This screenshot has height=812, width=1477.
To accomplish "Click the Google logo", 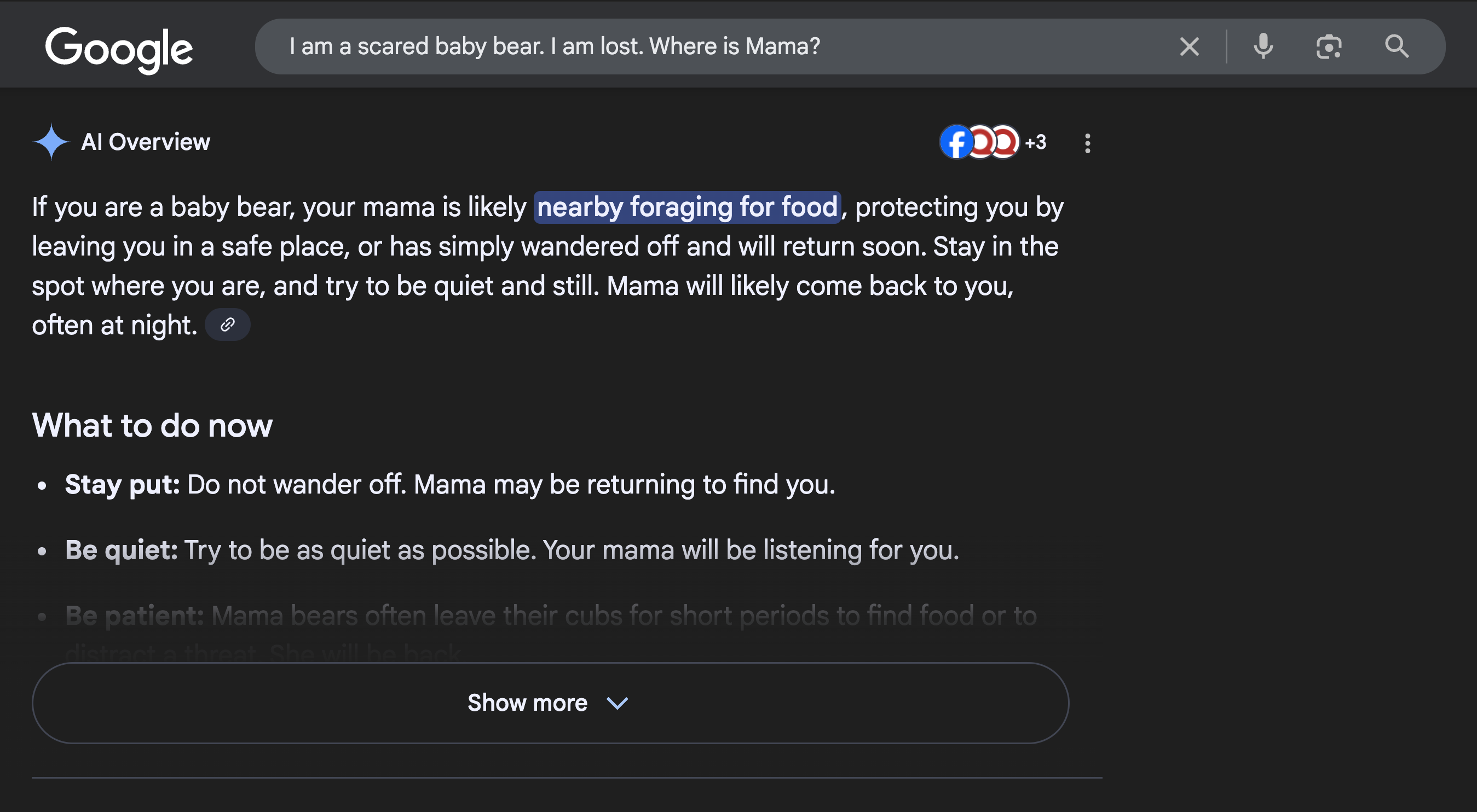I will (119, 49).
